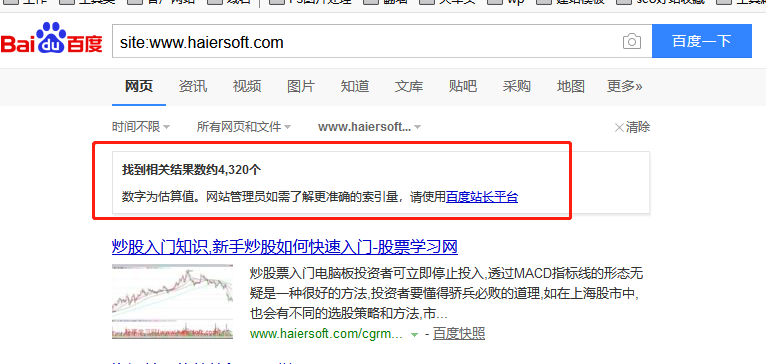Open the 百度快照 cached page link
The image size is (766, 364).
click(459, 334)
